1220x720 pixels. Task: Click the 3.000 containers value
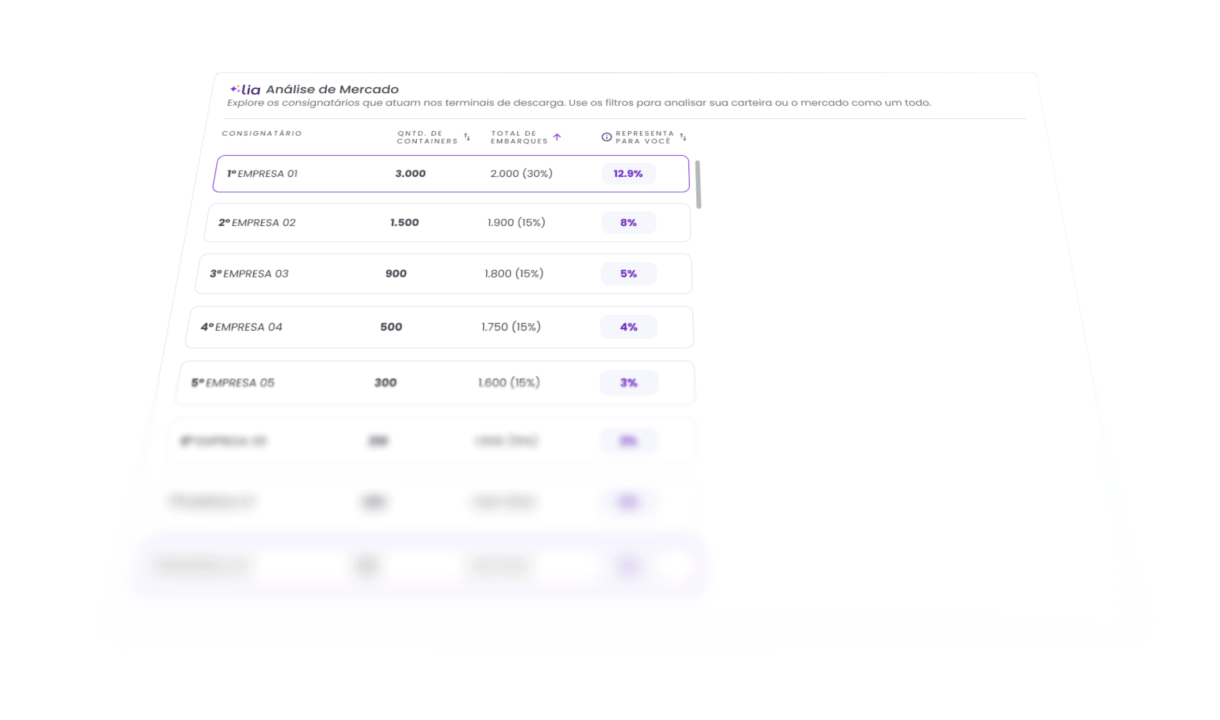[x=410, y=174]
